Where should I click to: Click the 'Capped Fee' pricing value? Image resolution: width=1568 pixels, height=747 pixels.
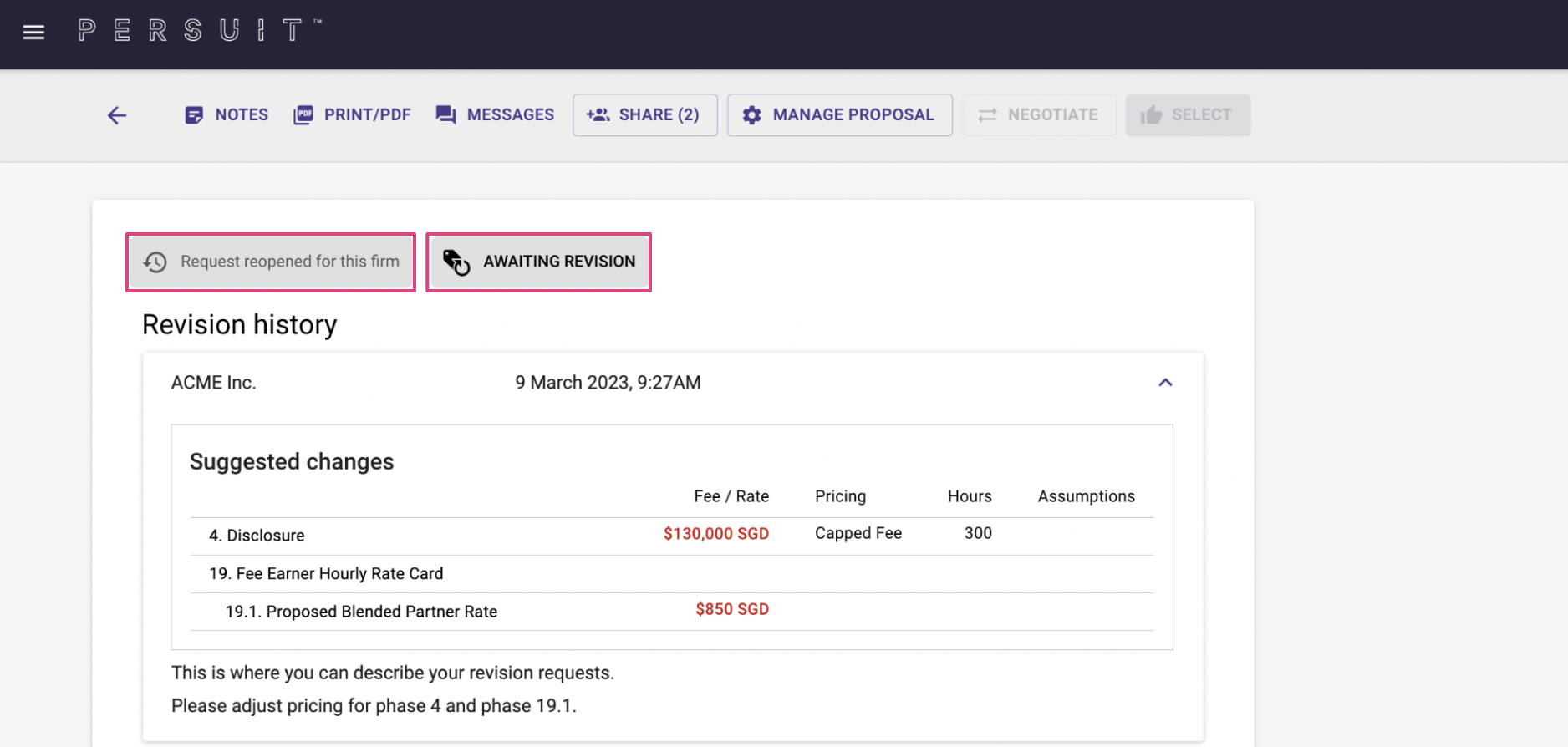tap(858, 533)
